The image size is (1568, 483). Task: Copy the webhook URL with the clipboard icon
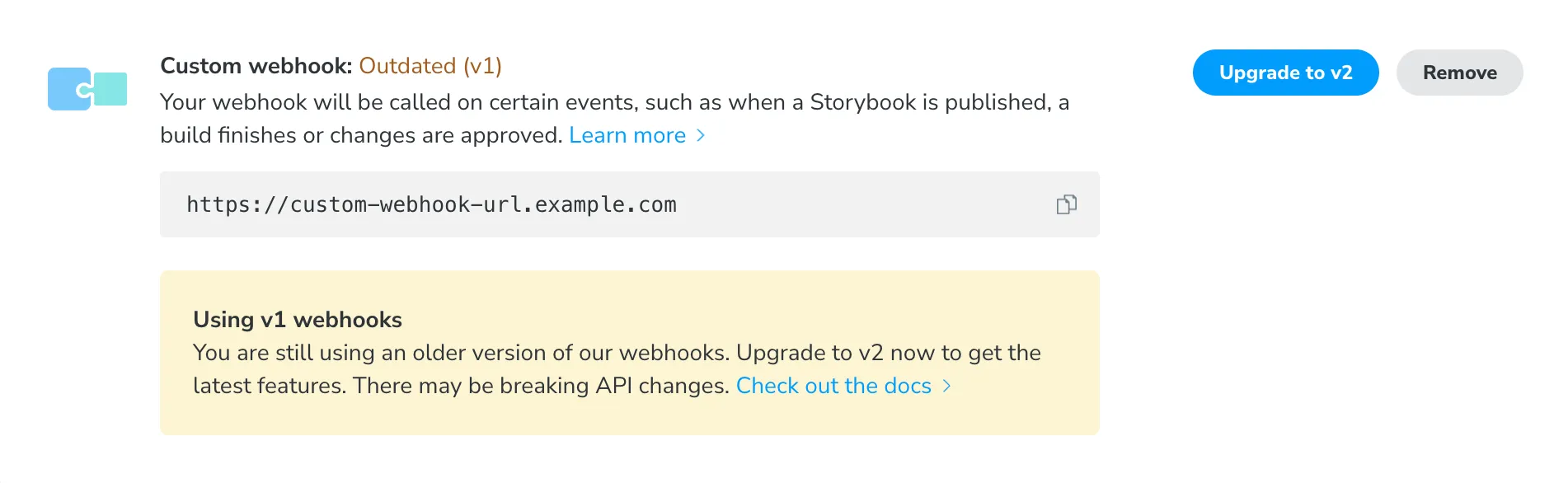click(1066, 204)
